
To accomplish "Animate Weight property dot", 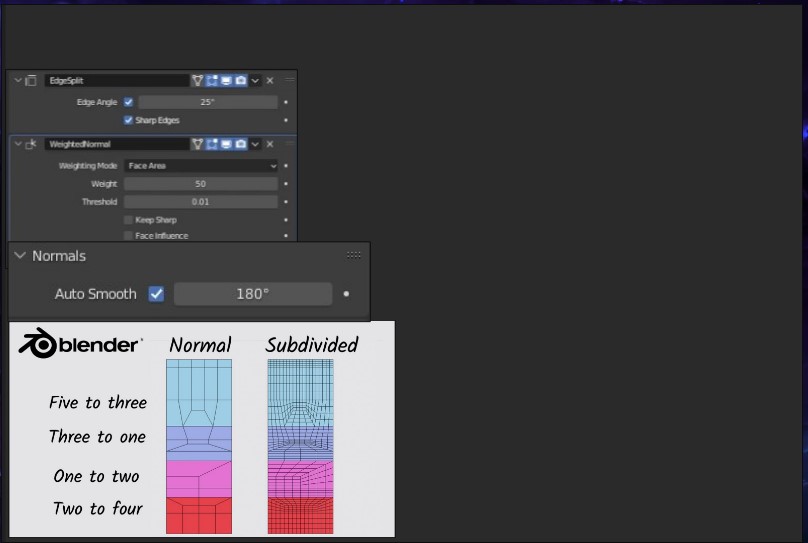I will coord(286,184).
